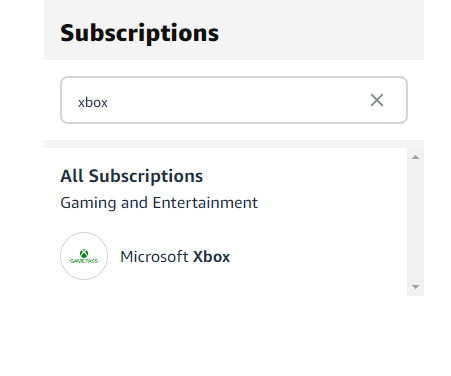Click the GAME PASS text inside logo
Viewport: 451px width, 376px height.
click(84, 261)
